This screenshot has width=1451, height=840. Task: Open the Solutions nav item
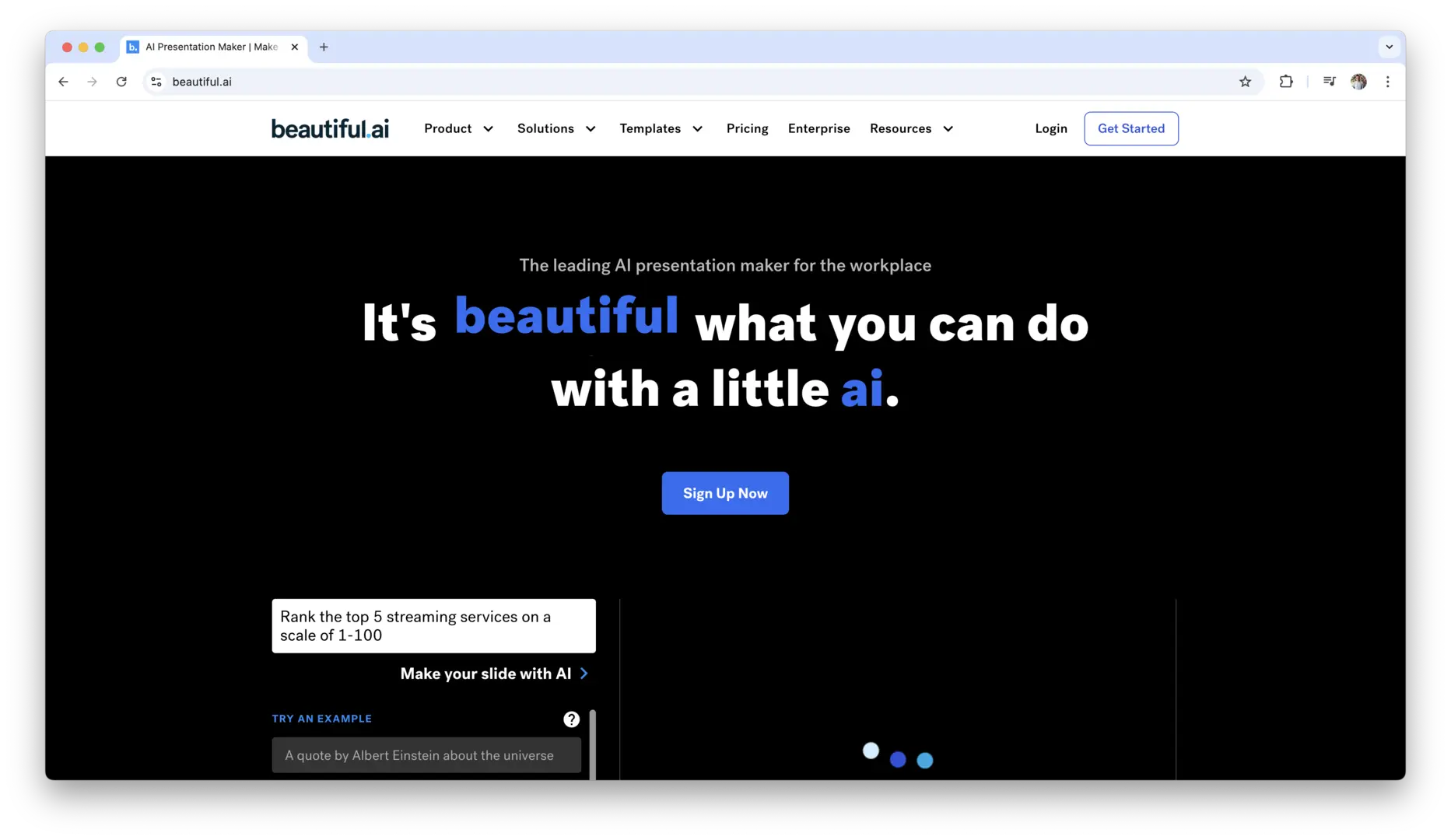[x=545, y=128]
